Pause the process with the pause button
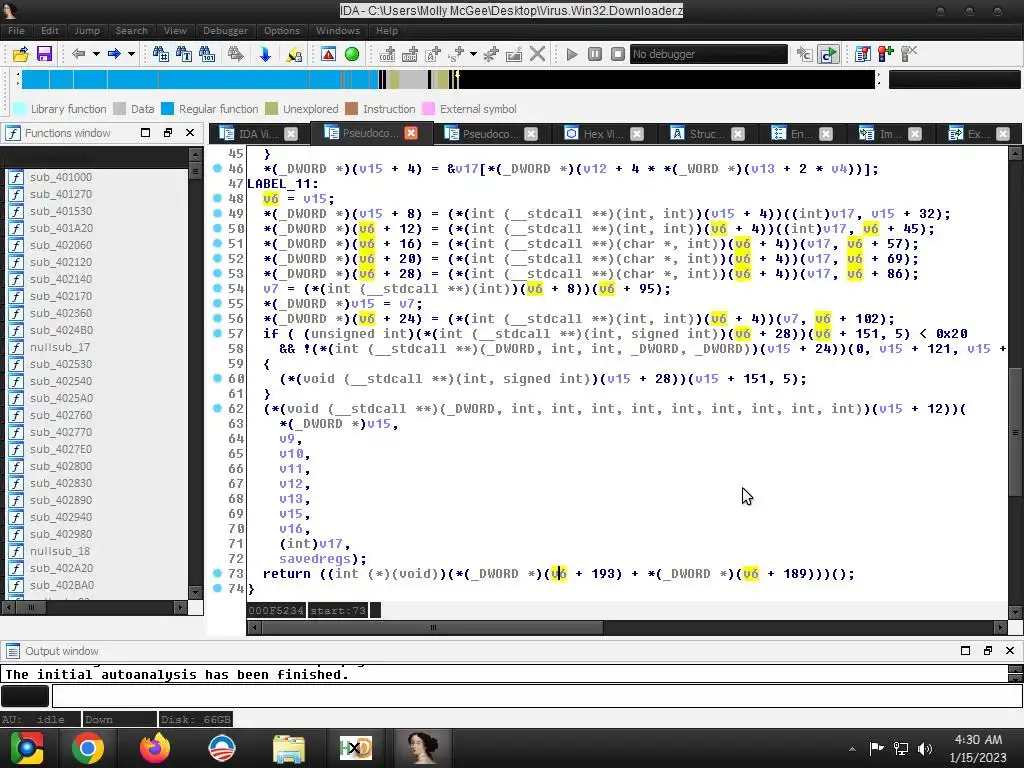The width and height of the screenshot is (1024, 768). pyautogui.click(x=594, y=54)
